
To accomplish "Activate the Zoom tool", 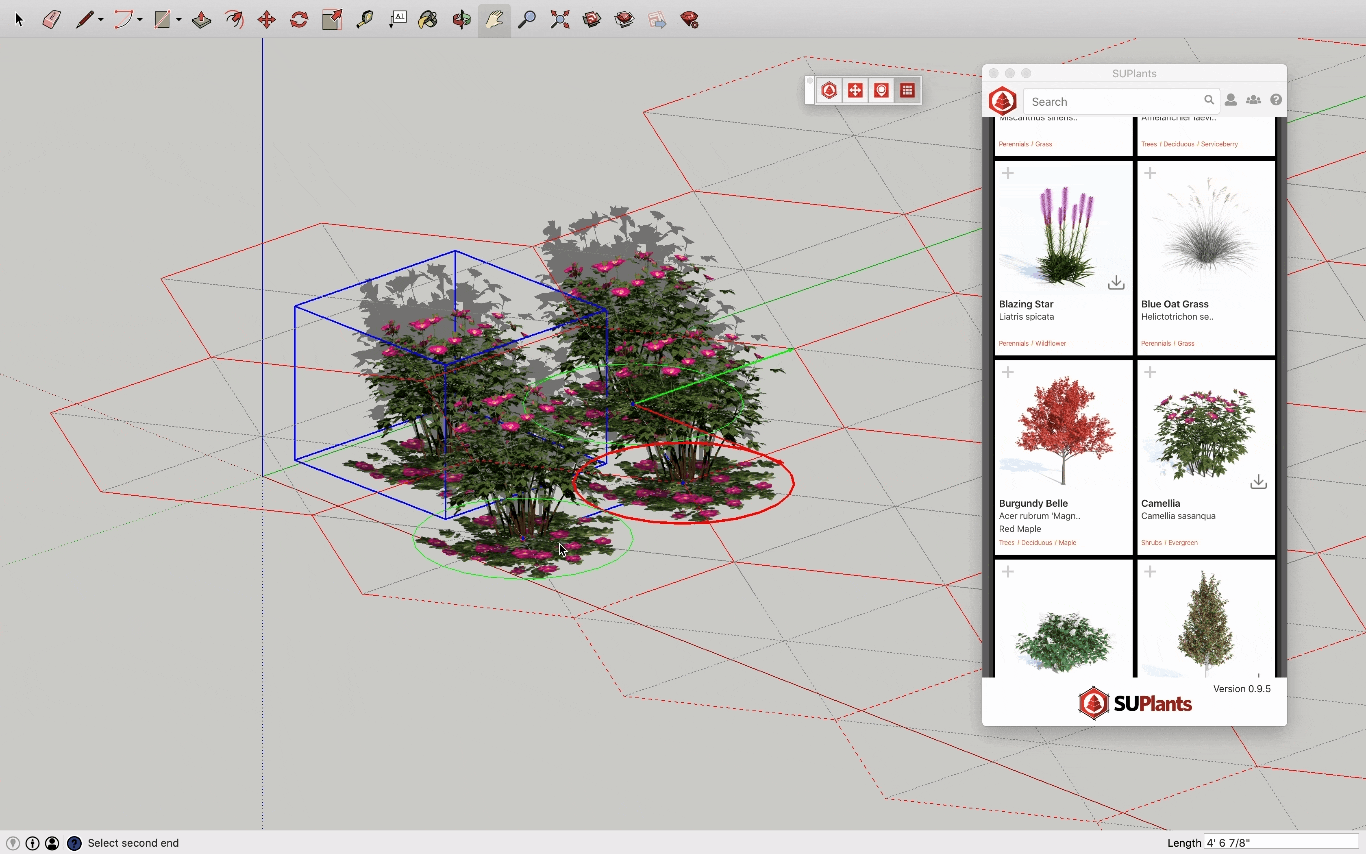I will 527,18.
